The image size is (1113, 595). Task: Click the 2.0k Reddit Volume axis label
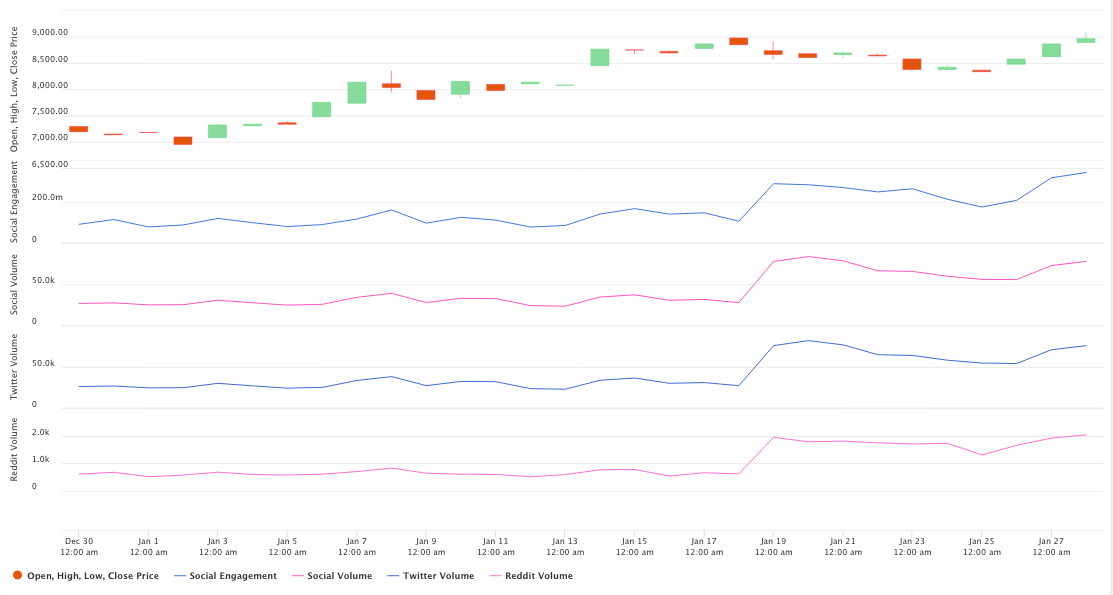40,432
